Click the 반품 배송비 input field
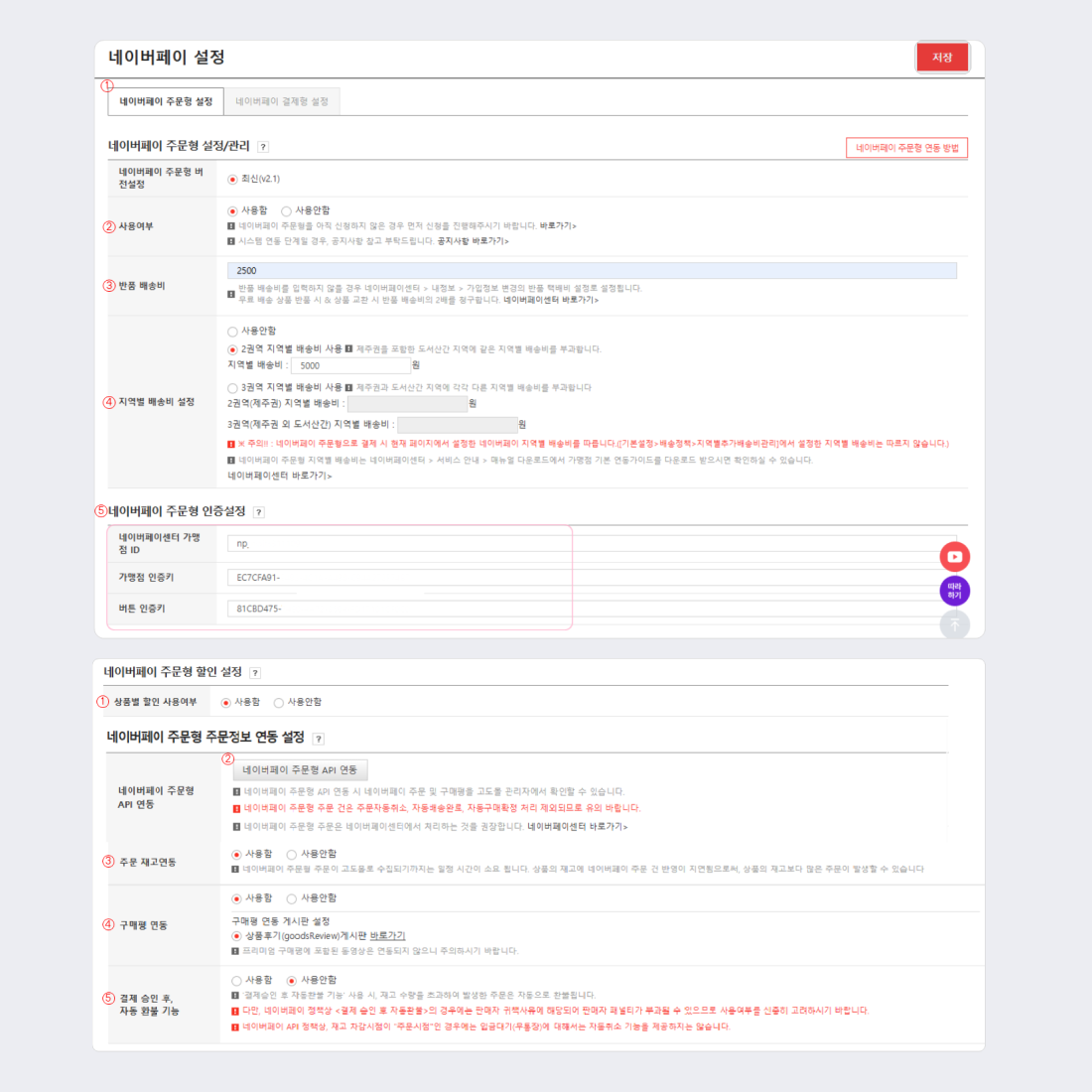This screenshot has width=1092, height=1092. coord(592,270)
